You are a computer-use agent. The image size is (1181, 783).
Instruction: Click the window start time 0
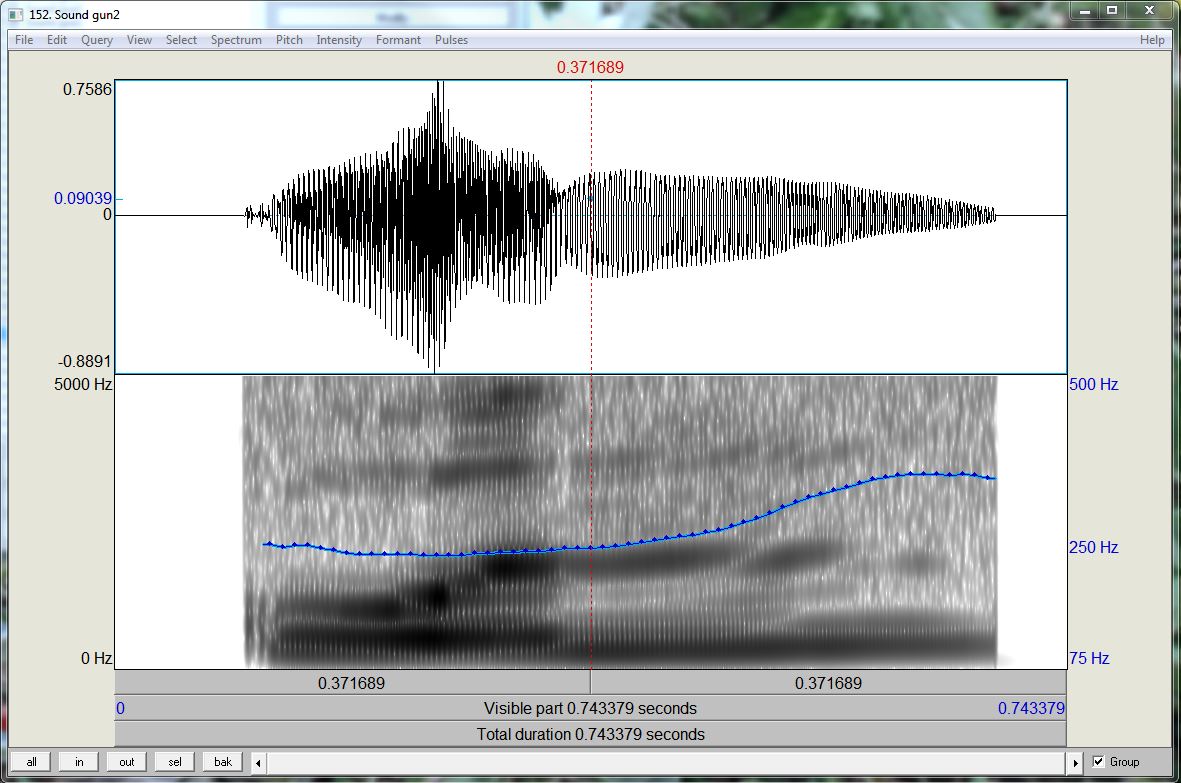coord(121,708)
